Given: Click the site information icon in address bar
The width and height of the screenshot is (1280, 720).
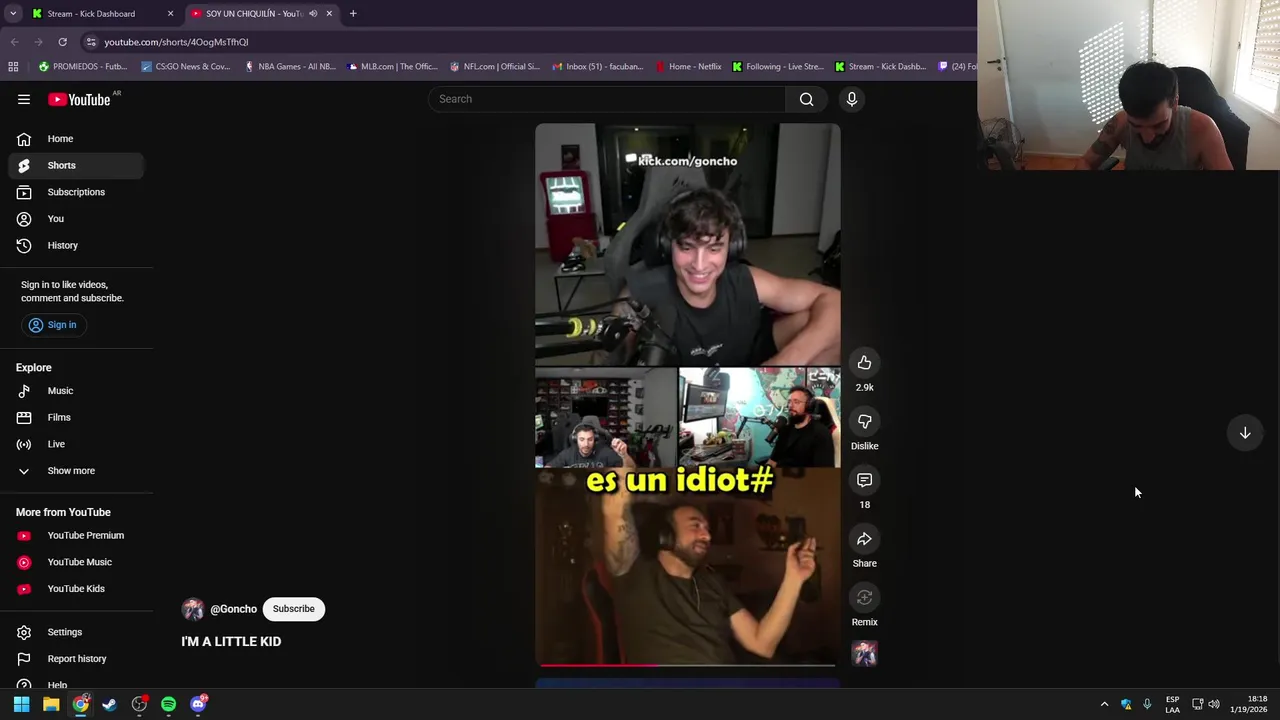Looking at the screenshot, I should coord(91,42).
